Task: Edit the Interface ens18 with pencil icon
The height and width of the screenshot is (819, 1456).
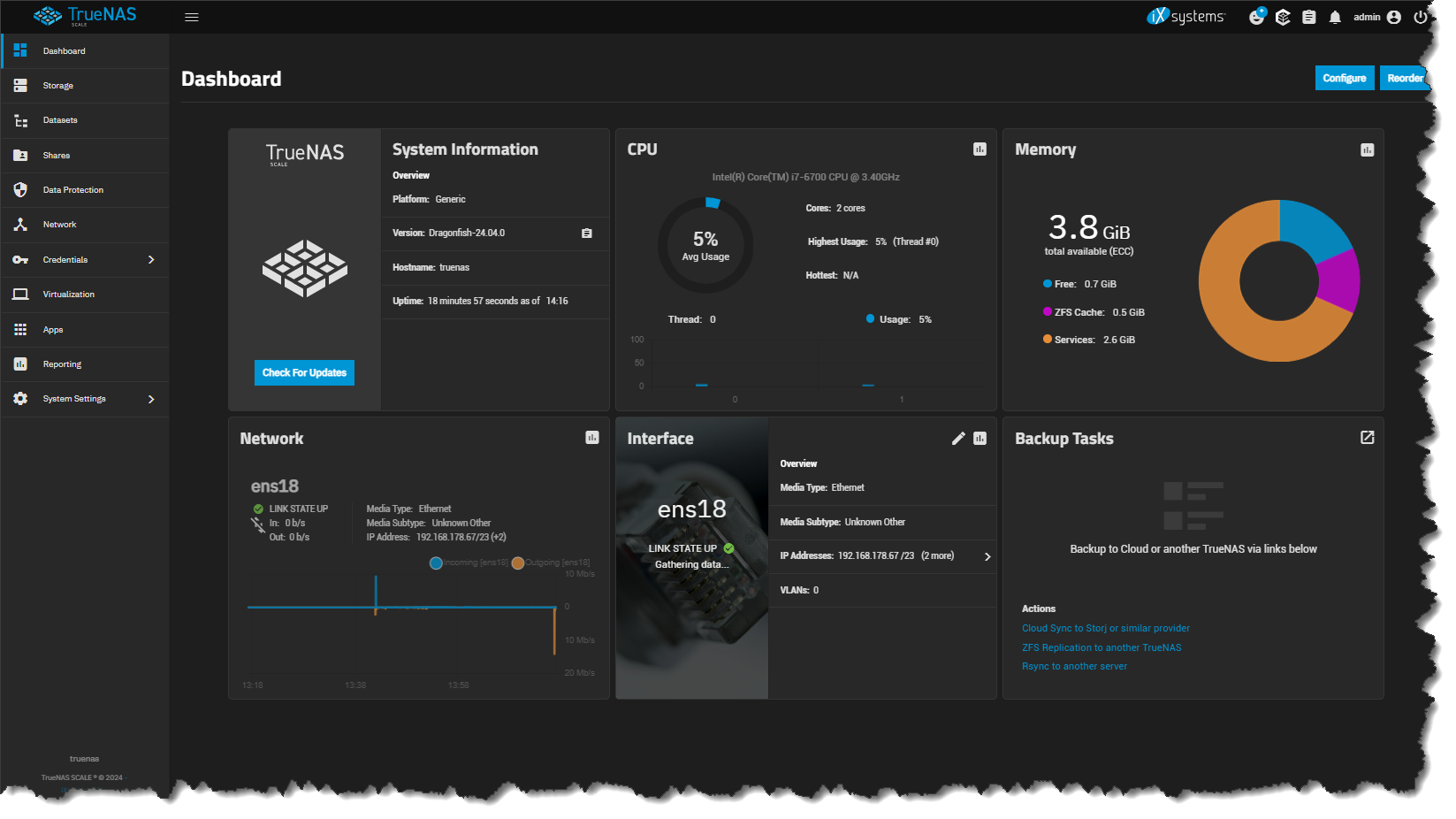Action: click(x=958, y=439)
